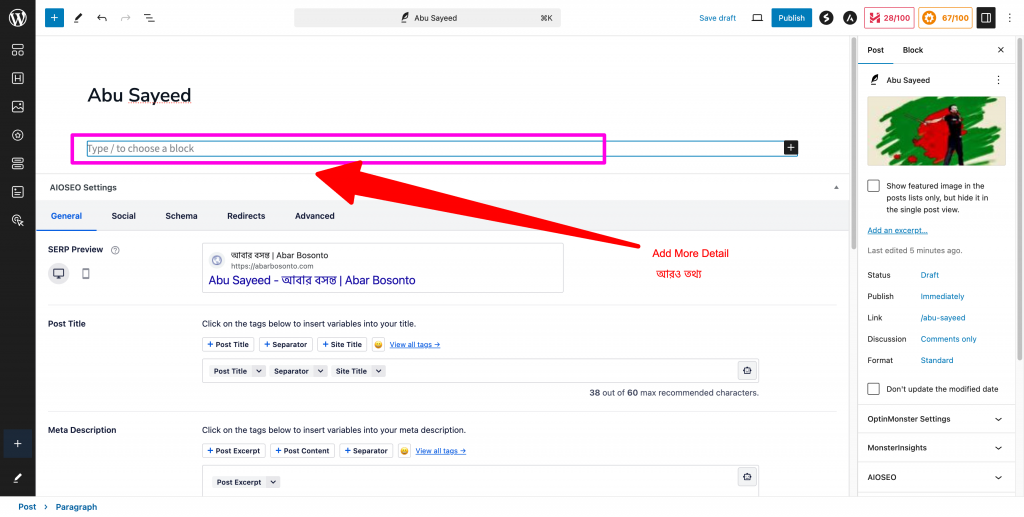
Task: Switch to the Block tab
Action: [912, 50]
